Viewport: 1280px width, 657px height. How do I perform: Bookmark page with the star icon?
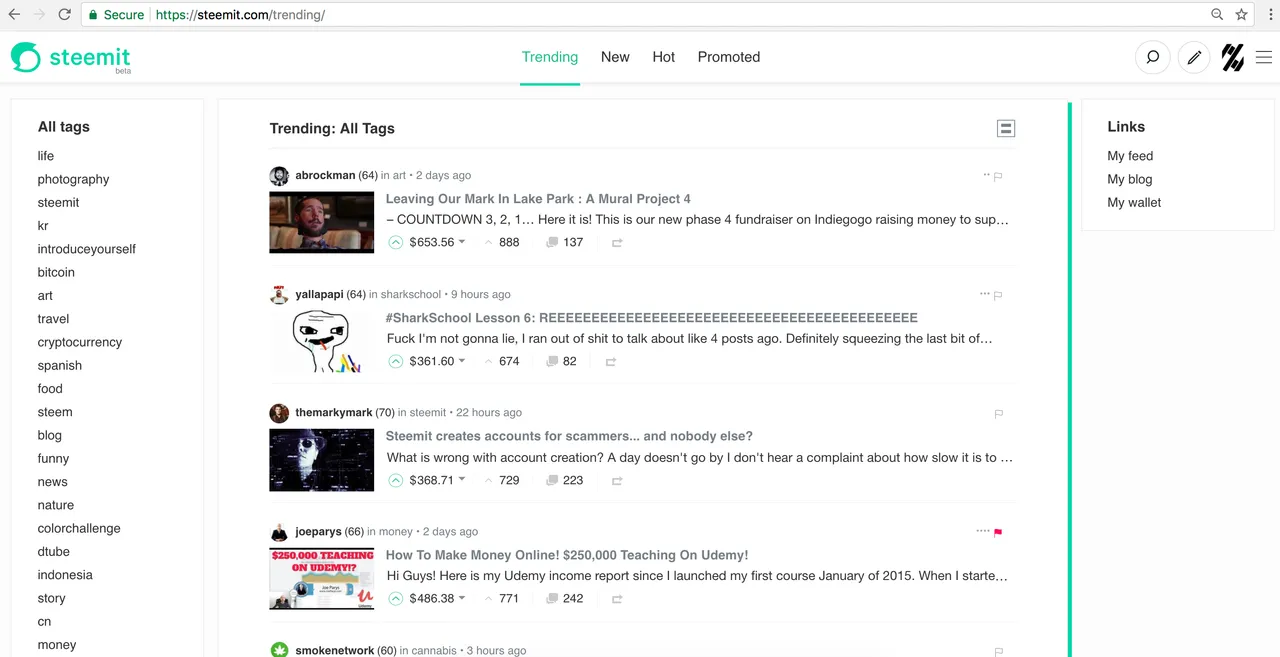1241,15
